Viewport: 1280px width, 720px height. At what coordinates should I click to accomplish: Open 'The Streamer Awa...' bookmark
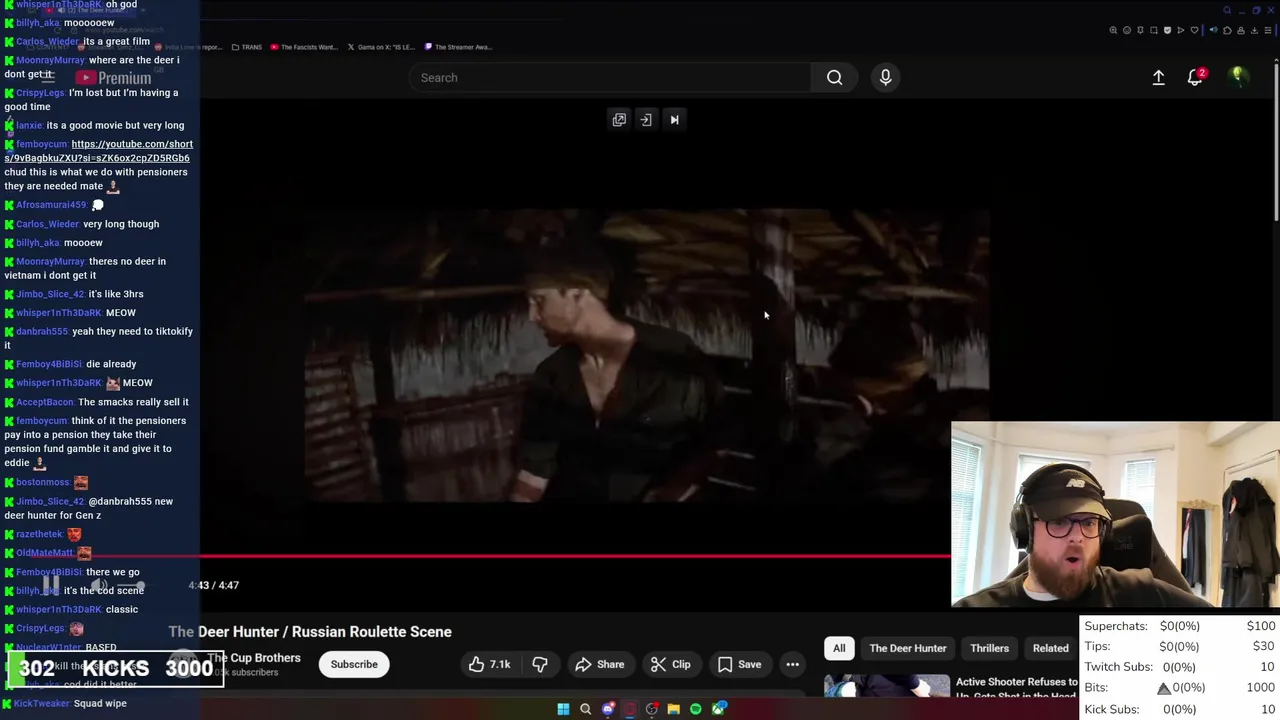click(458, 47)
